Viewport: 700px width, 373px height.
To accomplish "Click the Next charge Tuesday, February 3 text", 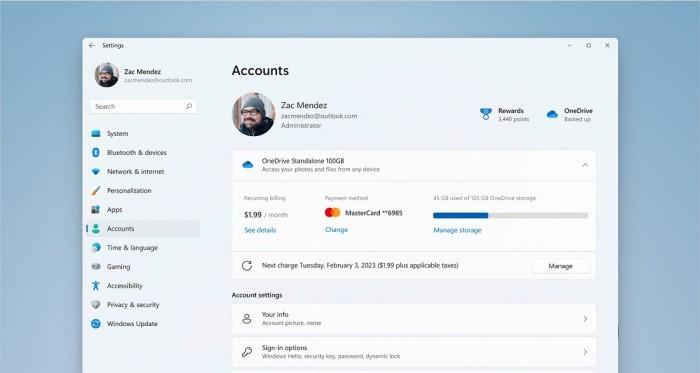I will [360, 265].
